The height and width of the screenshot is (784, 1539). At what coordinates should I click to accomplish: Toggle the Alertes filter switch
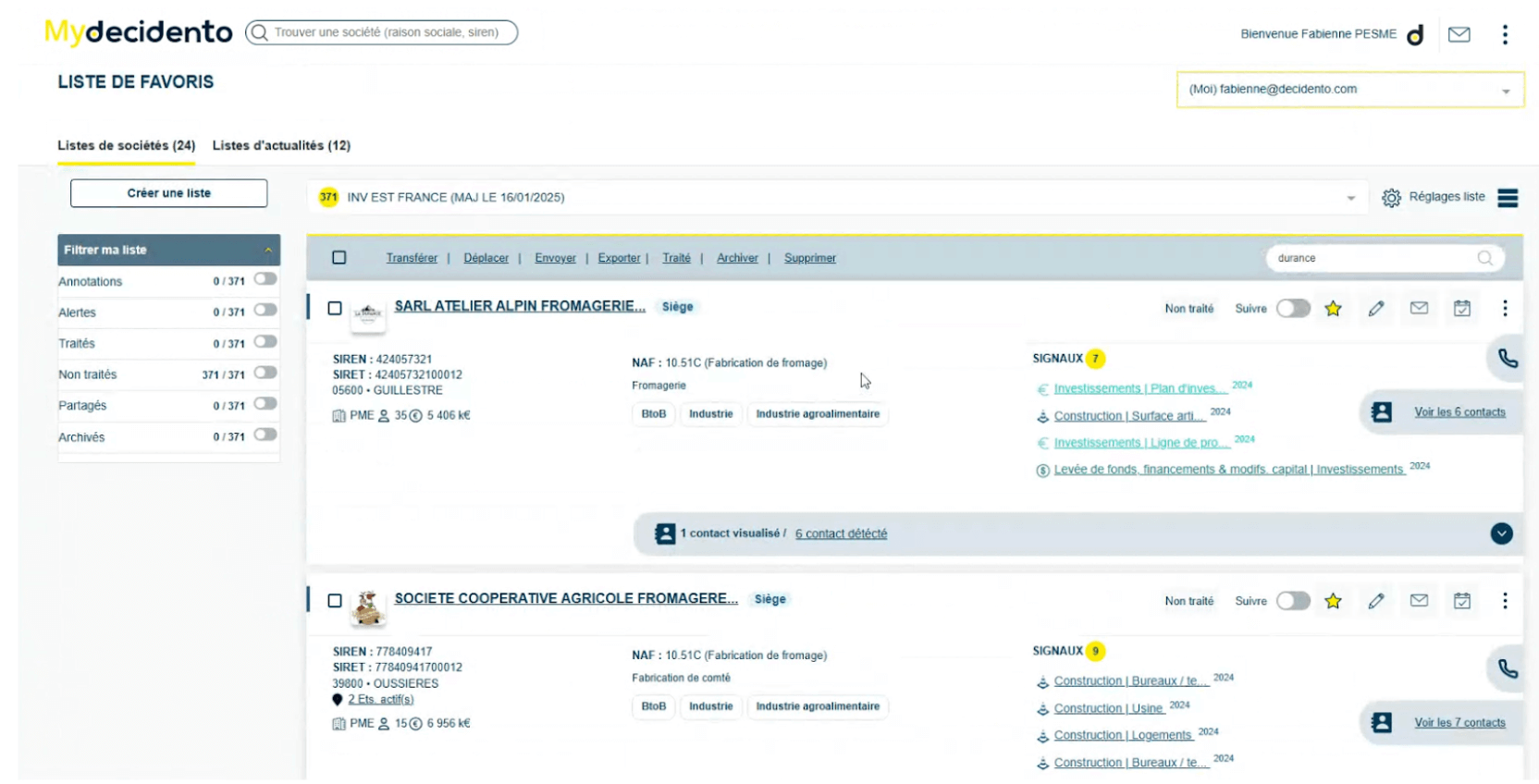[x=265, y=311]
